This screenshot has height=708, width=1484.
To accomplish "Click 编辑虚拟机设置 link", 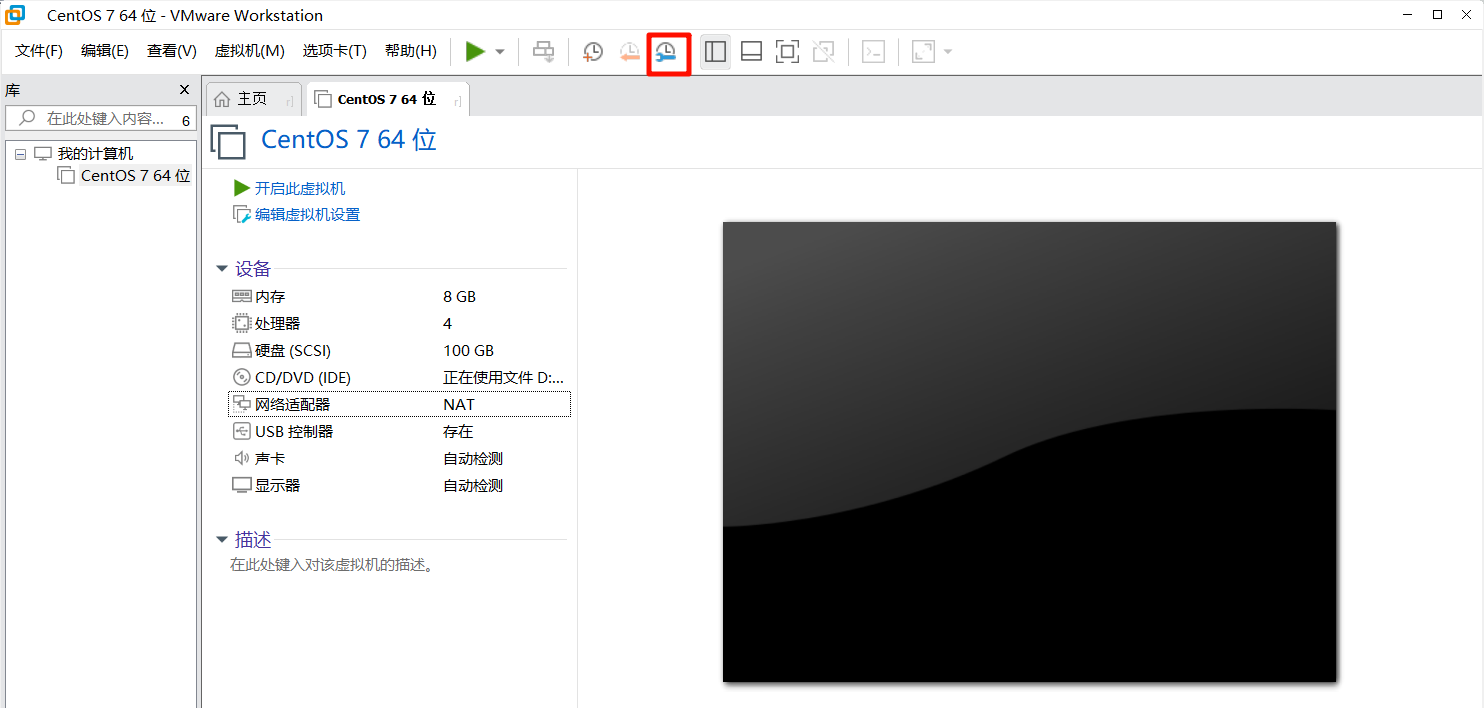I will pyautogui.click(x=307, y=214).
